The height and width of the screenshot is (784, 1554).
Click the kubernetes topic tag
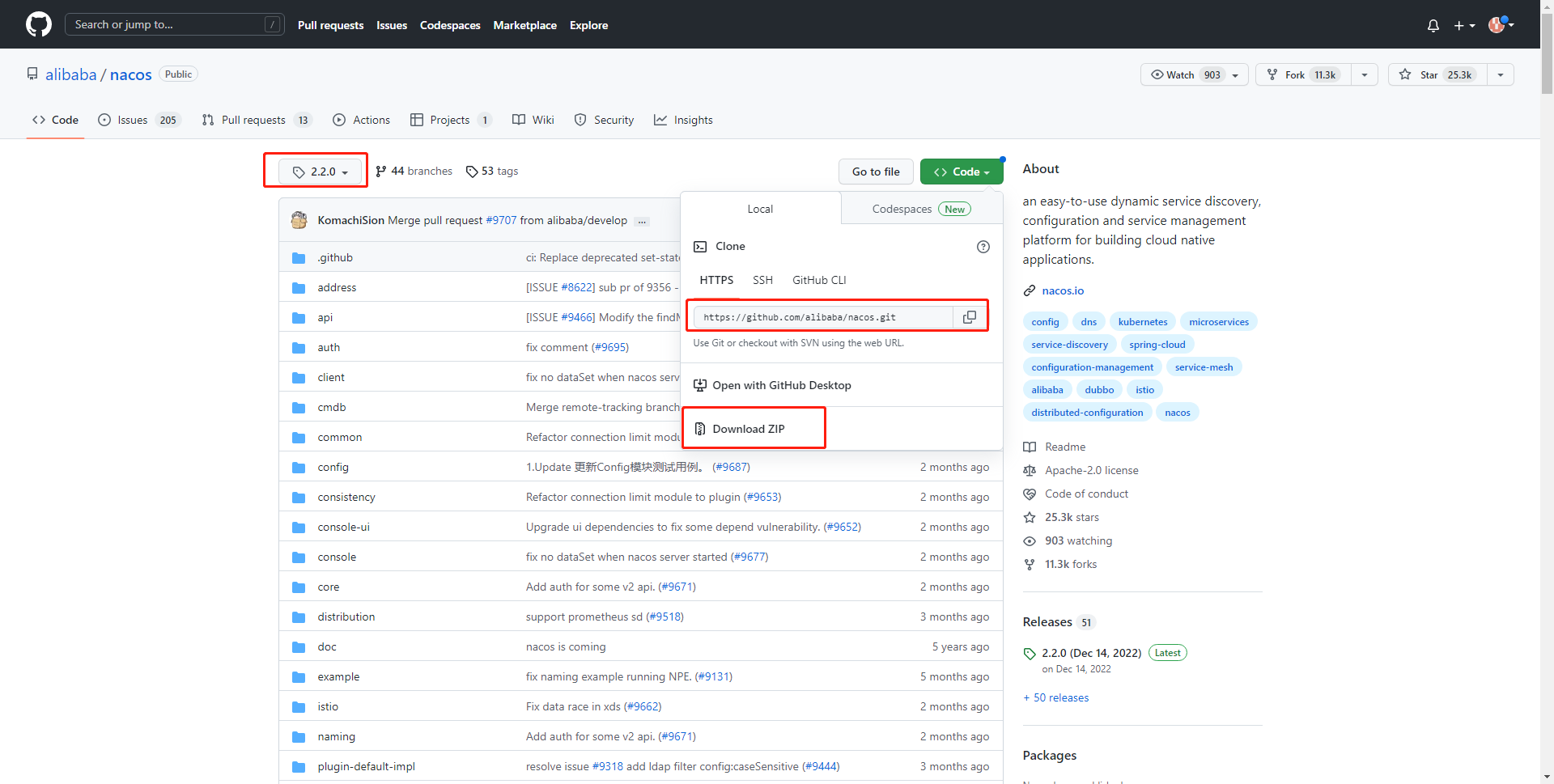1143,322
